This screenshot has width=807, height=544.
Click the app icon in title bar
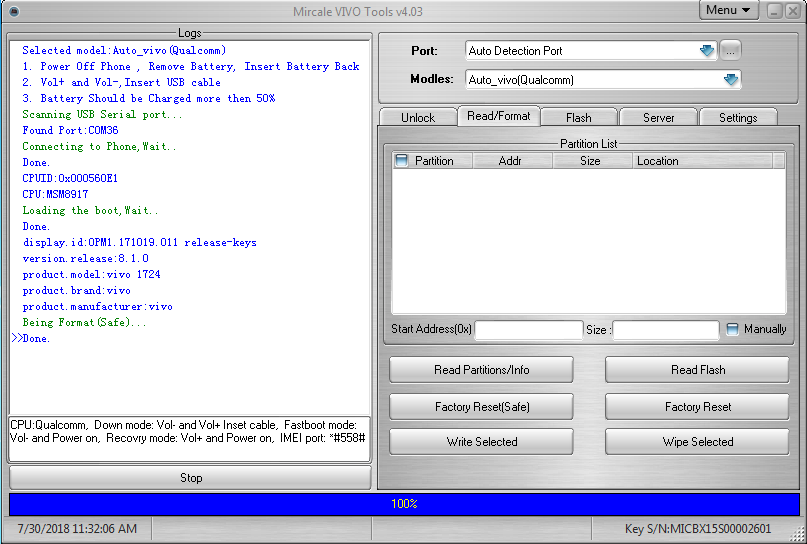[14, 11]
